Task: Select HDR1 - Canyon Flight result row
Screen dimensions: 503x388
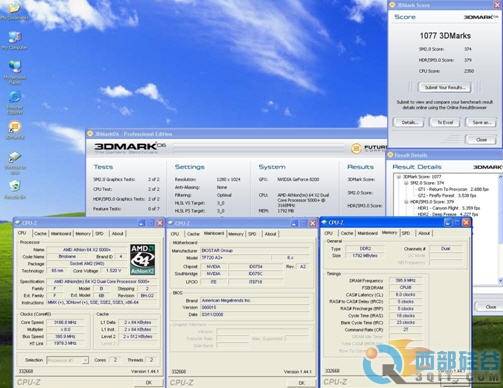Action: point(448,208)
